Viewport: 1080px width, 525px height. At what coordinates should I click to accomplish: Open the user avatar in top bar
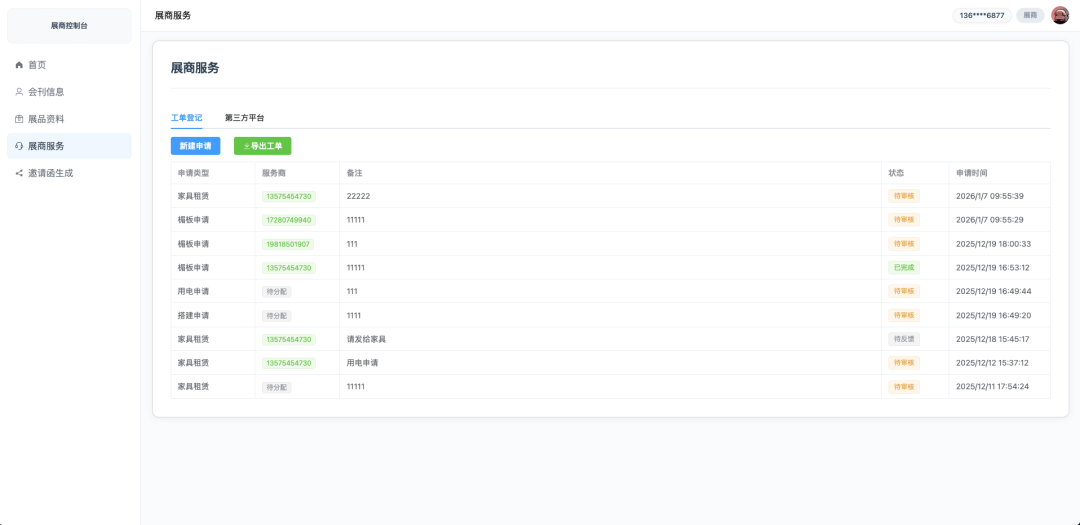click(x=1060, y=15)
